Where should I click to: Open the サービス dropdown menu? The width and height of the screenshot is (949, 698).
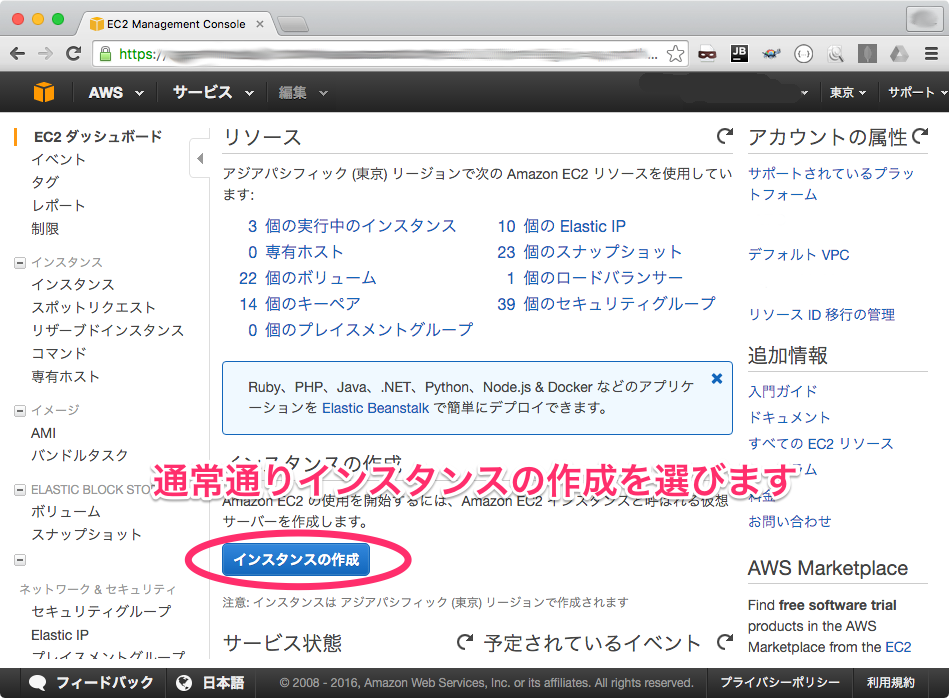(213, 93)
